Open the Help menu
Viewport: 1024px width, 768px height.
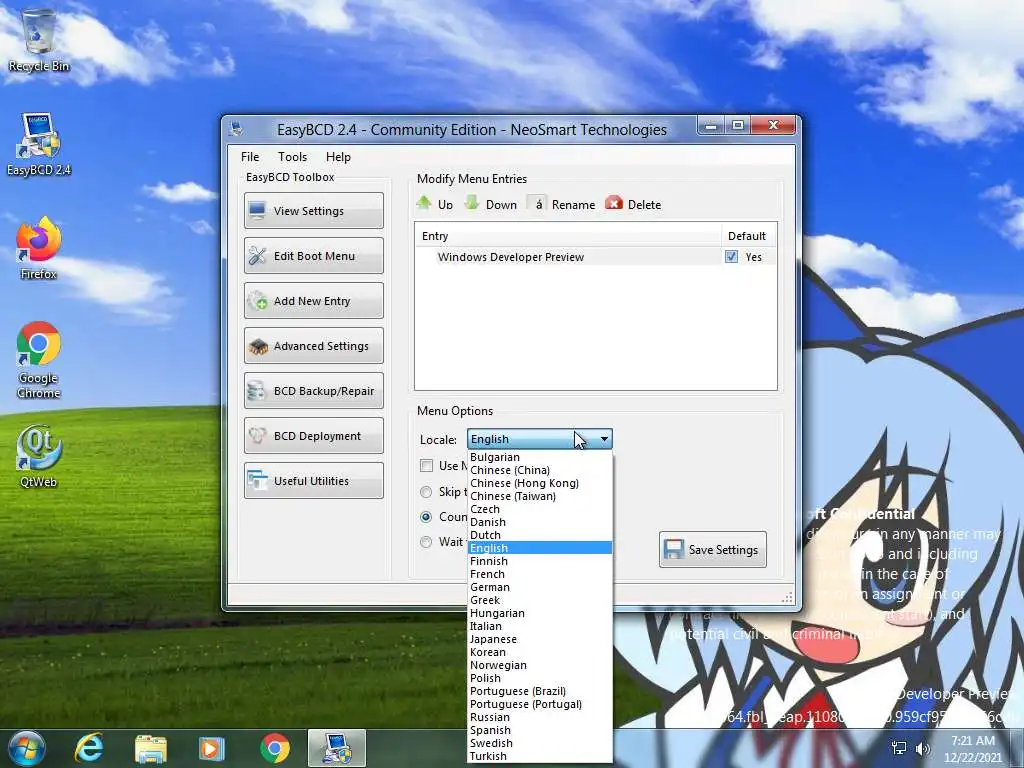(338, 157)
